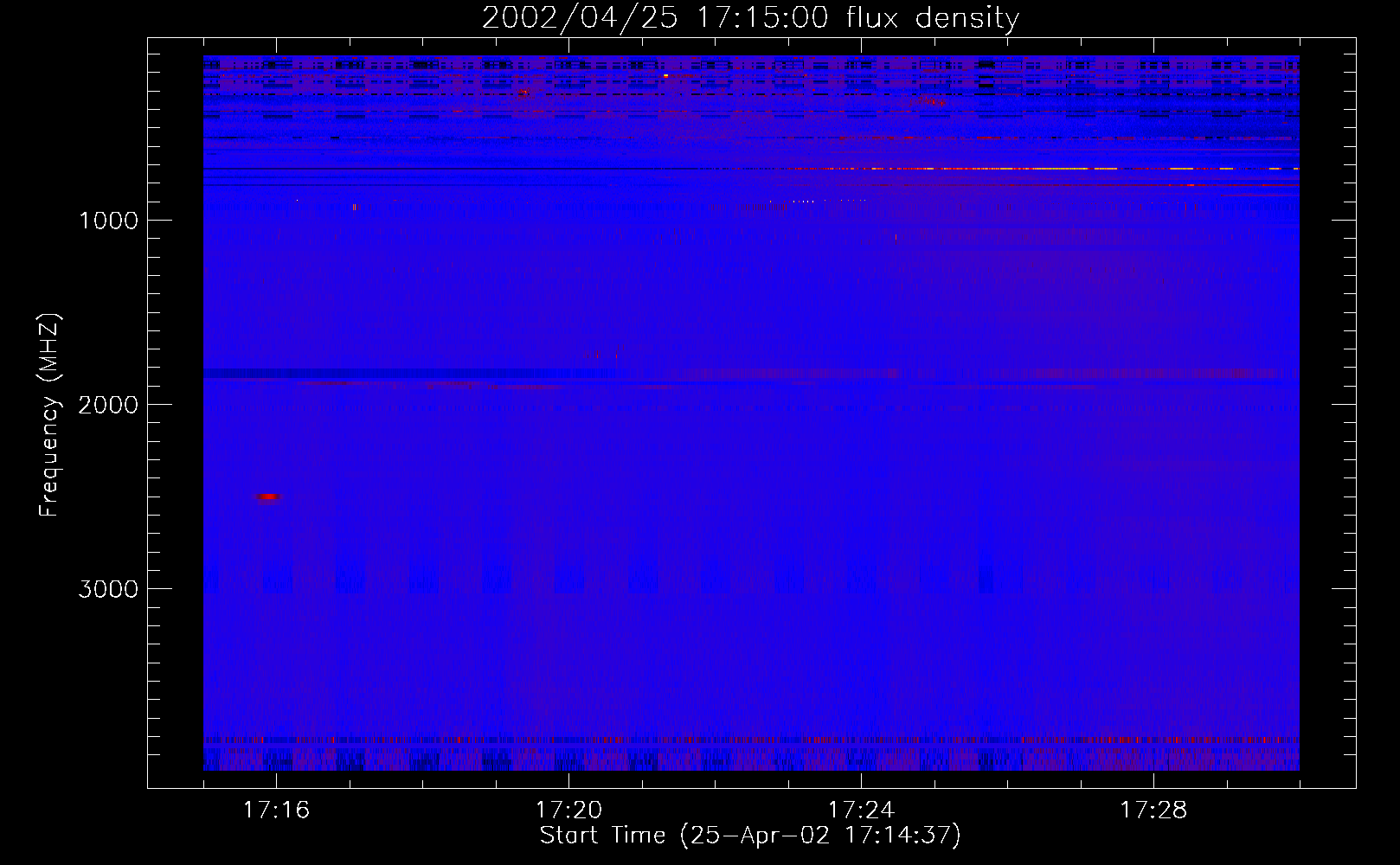
Task: Click the 1000 frequency tick label
Action: click(108, 221)
